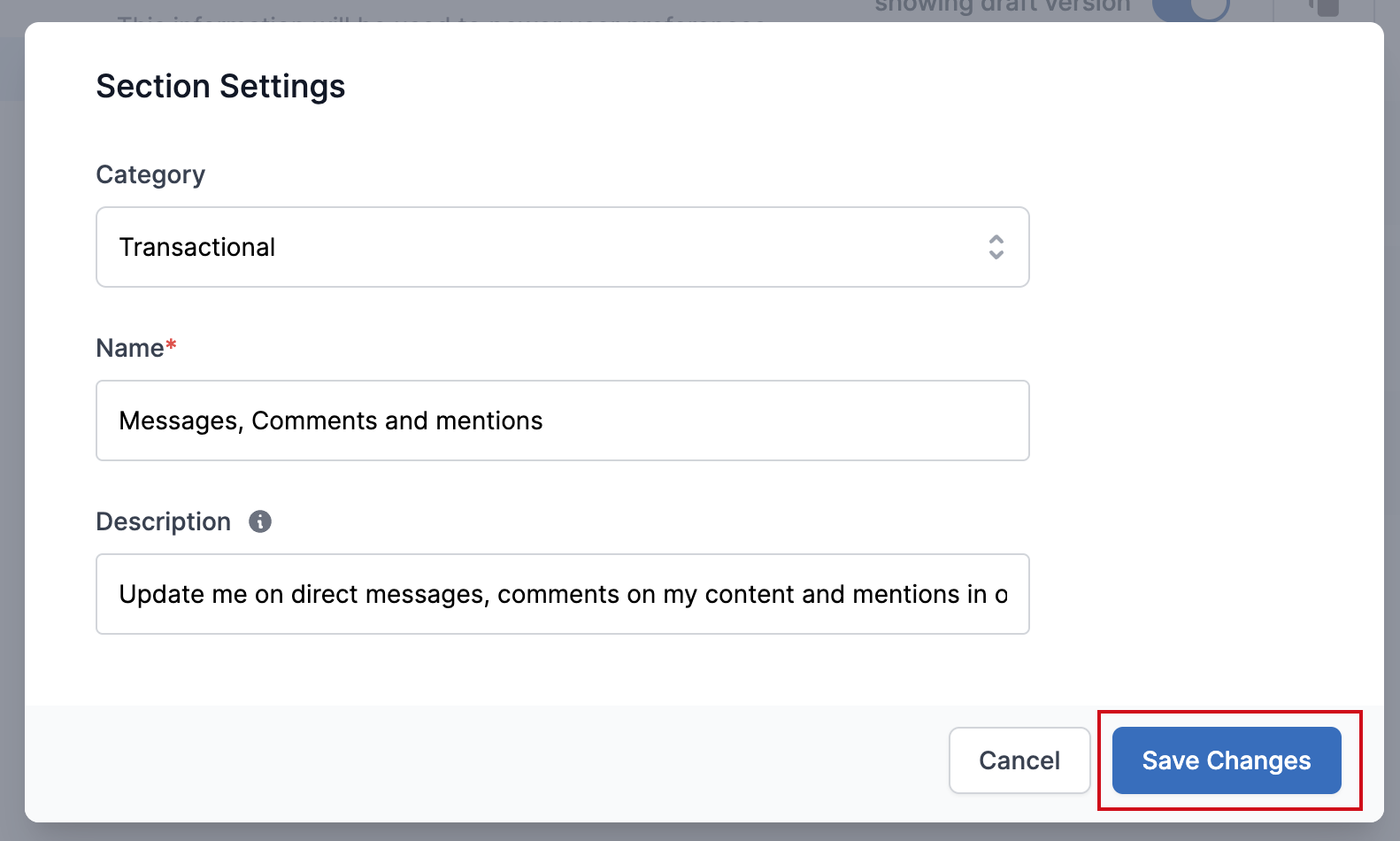Save the section settings with Save Changes
The width and height of the screenshot is (1400, 841).
[x=1226, y=760]
